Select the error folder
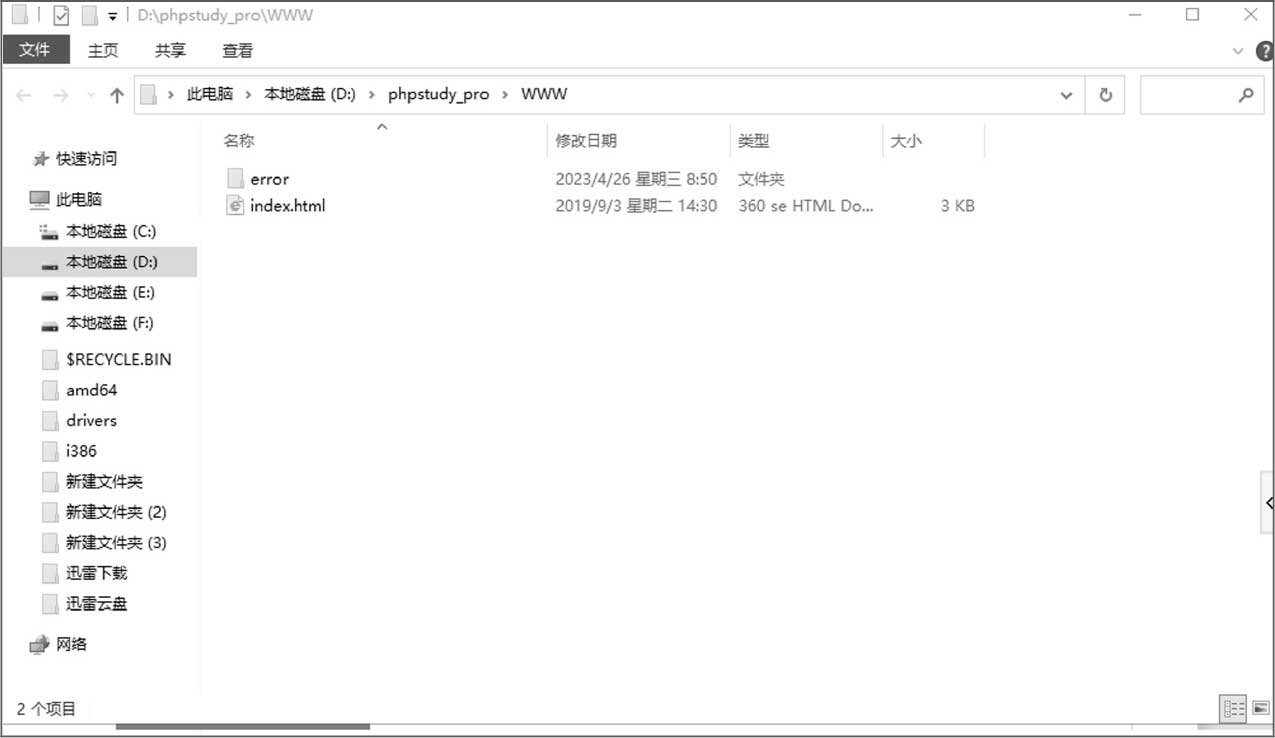This screenshot has width=1275, height=738. [269, 179]
